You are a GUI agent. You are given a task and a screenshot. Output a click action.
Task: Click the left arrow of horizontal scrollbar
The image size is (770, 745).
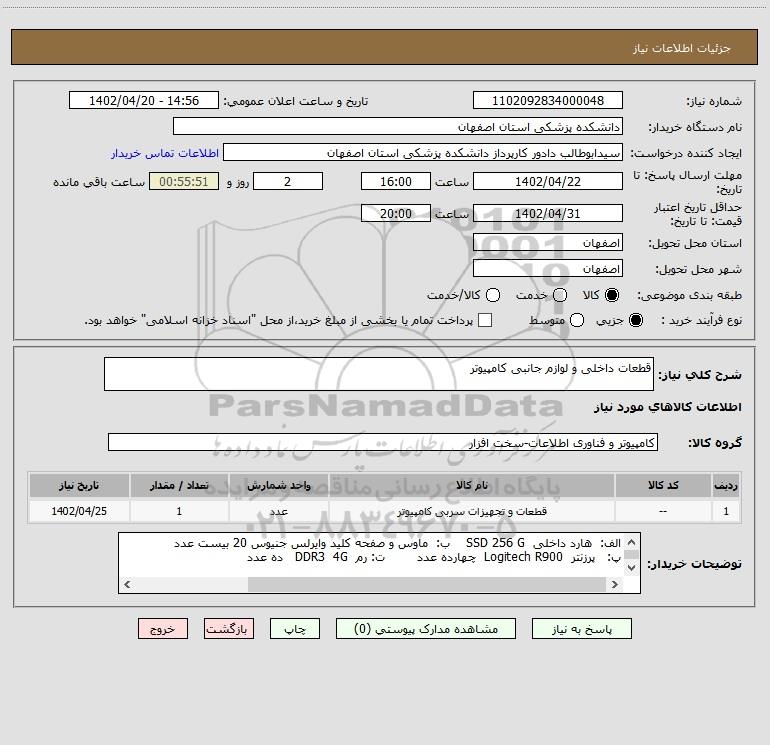pos(127,584)
